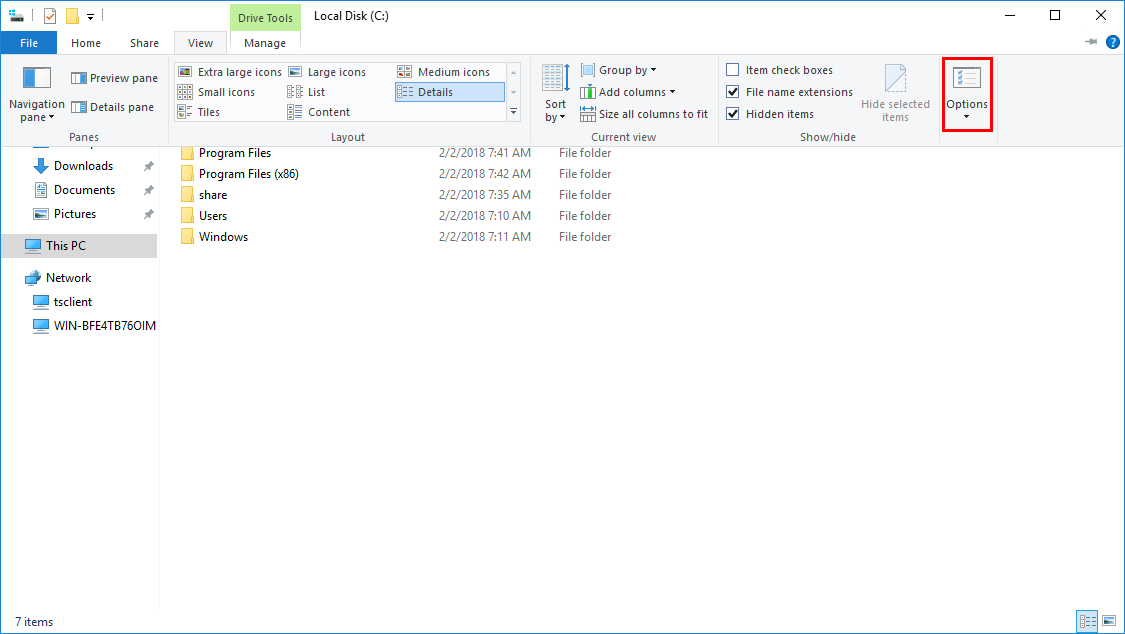This screenshot has height=634, width=1125.
Task: Open Documents in navigation pane
Action: (x=84, y=190)
